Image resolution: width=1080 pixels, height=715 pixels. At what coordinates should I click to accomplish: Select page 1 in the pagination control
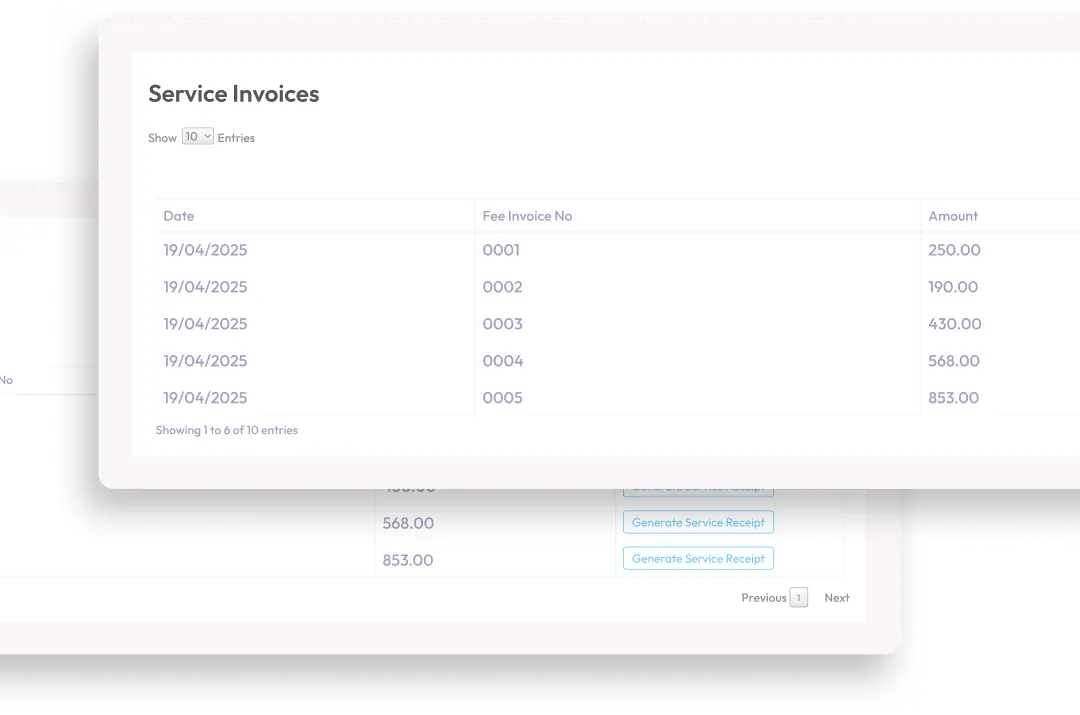799,597
